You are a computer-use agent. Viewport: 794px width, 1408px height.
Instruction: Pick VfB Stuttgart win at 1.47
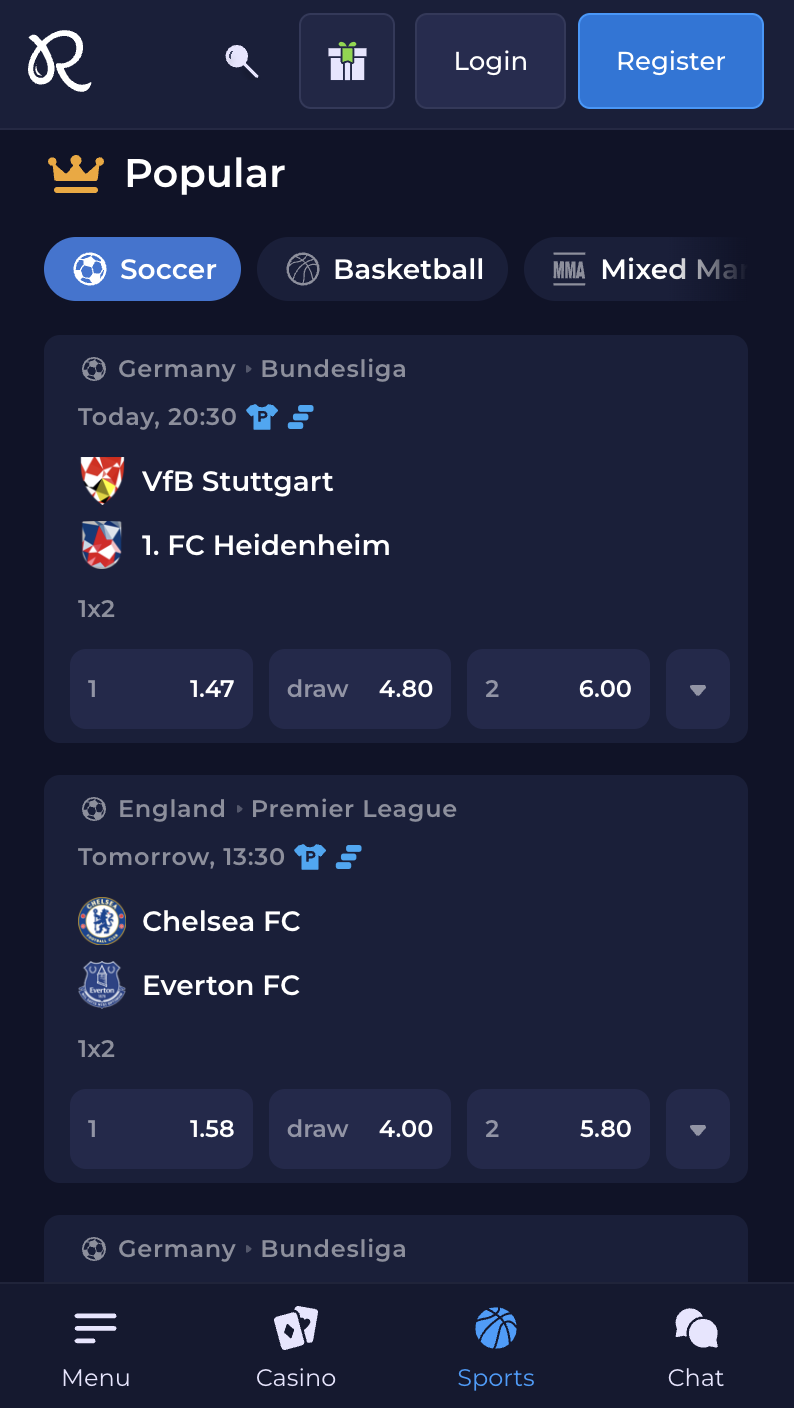(161, 689)
